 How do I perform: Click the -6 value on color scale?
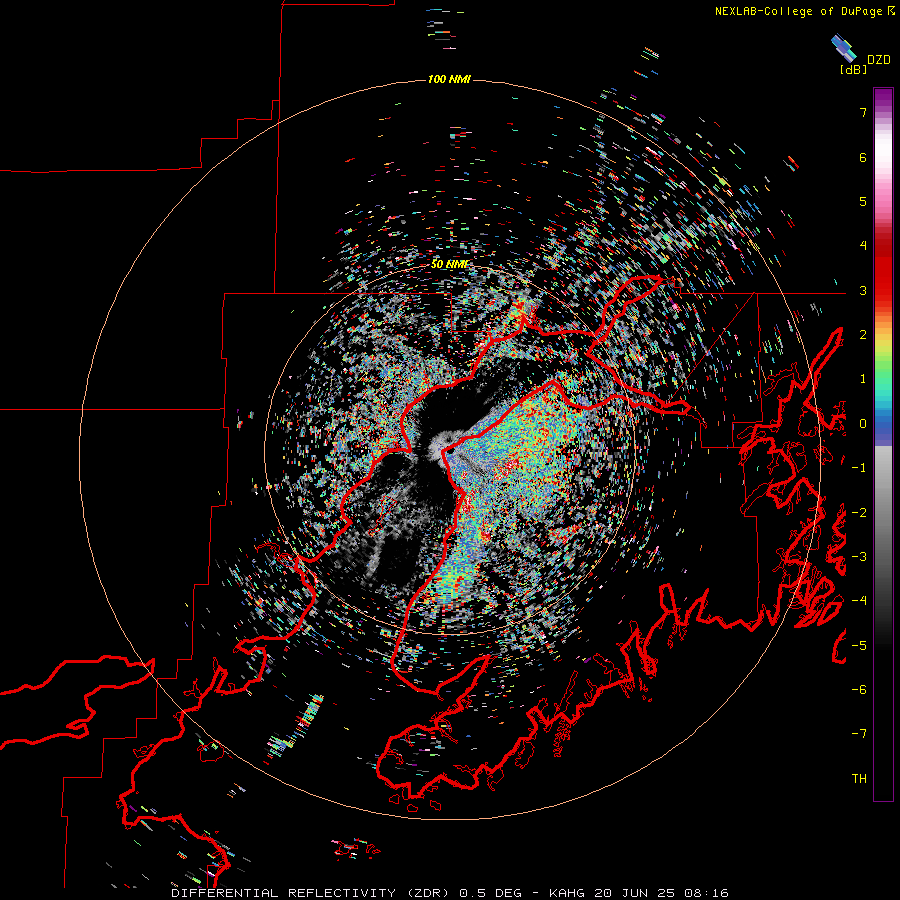(859, 690)
